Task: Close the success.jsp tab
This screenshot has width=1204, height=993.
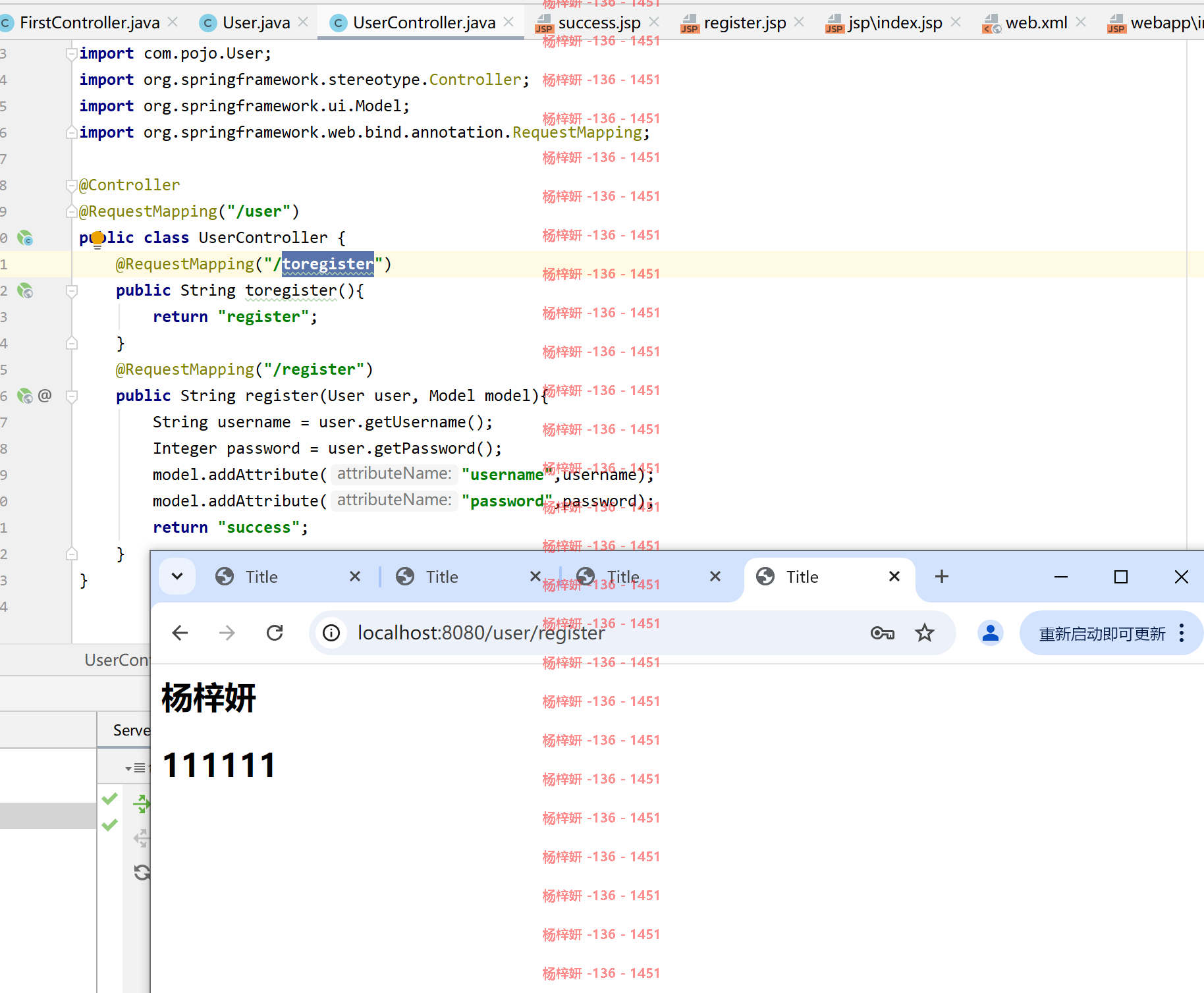Action: tap(654, 22)
